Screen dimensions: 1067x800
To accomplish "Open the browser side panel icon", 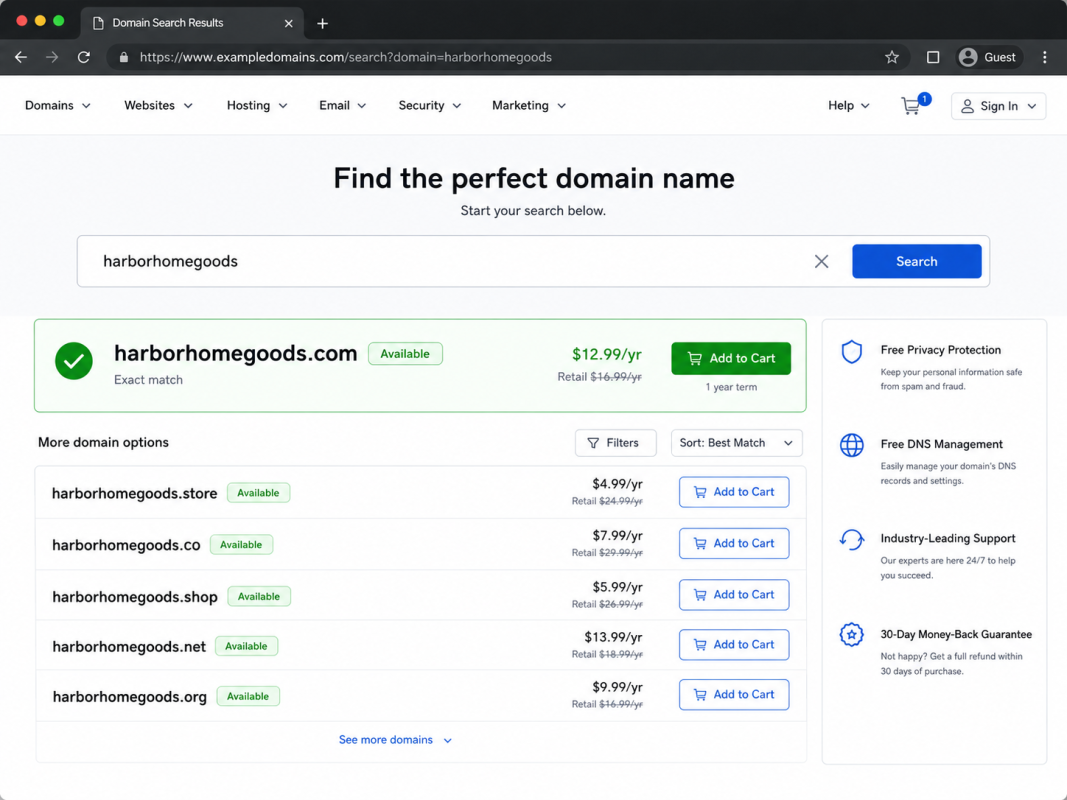I will tap(933, 57).
